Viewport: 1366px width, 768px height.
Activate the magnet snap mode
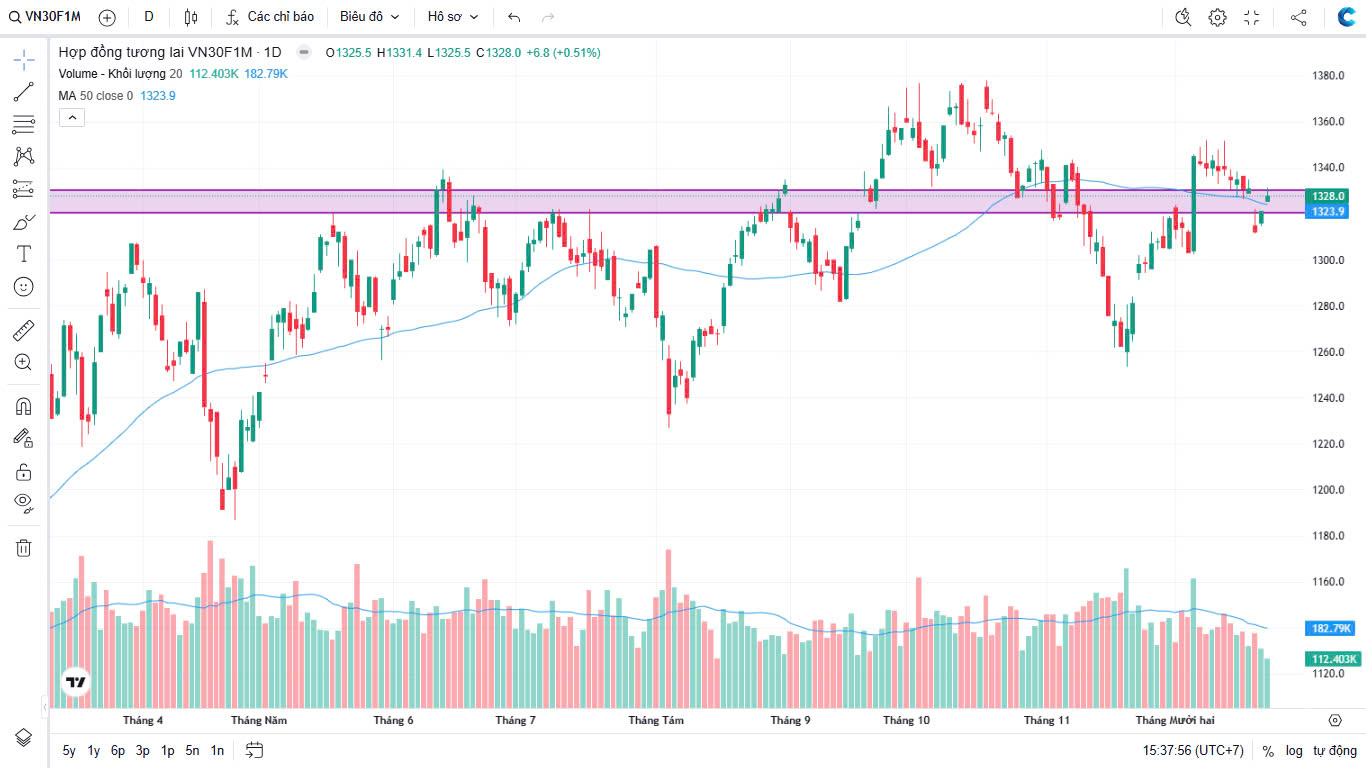[24, 406]
